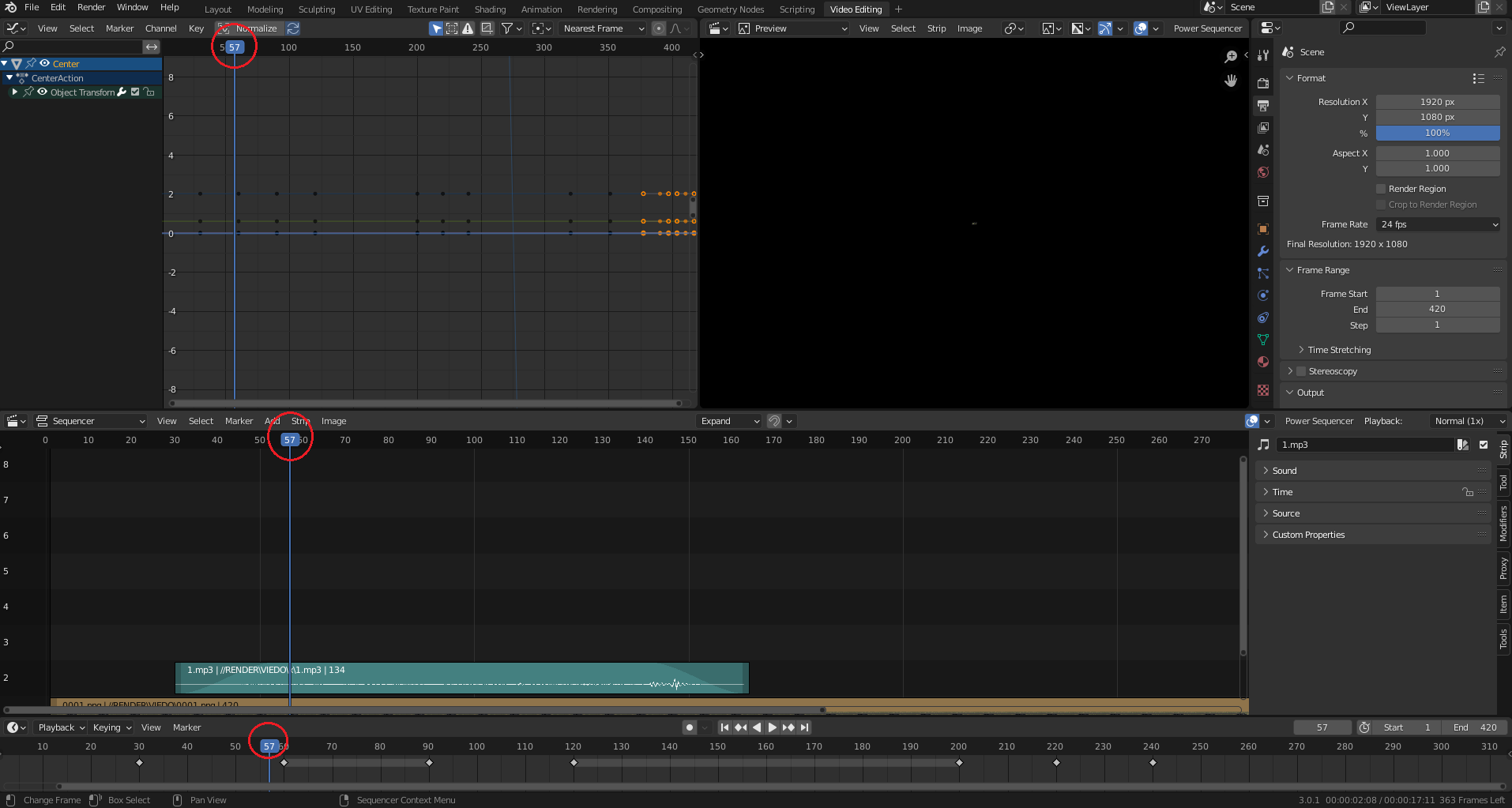Open the Nearest Frame snapping dropdown

(x=603, y=28)
